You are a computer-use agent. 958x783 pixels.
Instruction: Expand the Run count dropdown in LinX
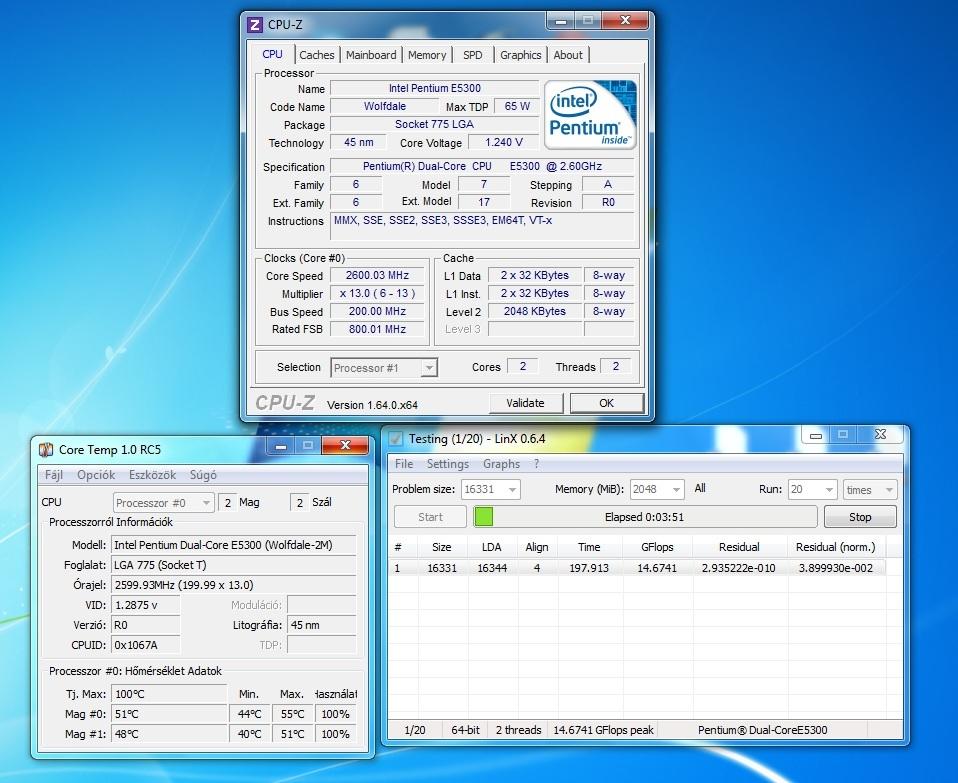pyautogui.click(x=829, y=489)
